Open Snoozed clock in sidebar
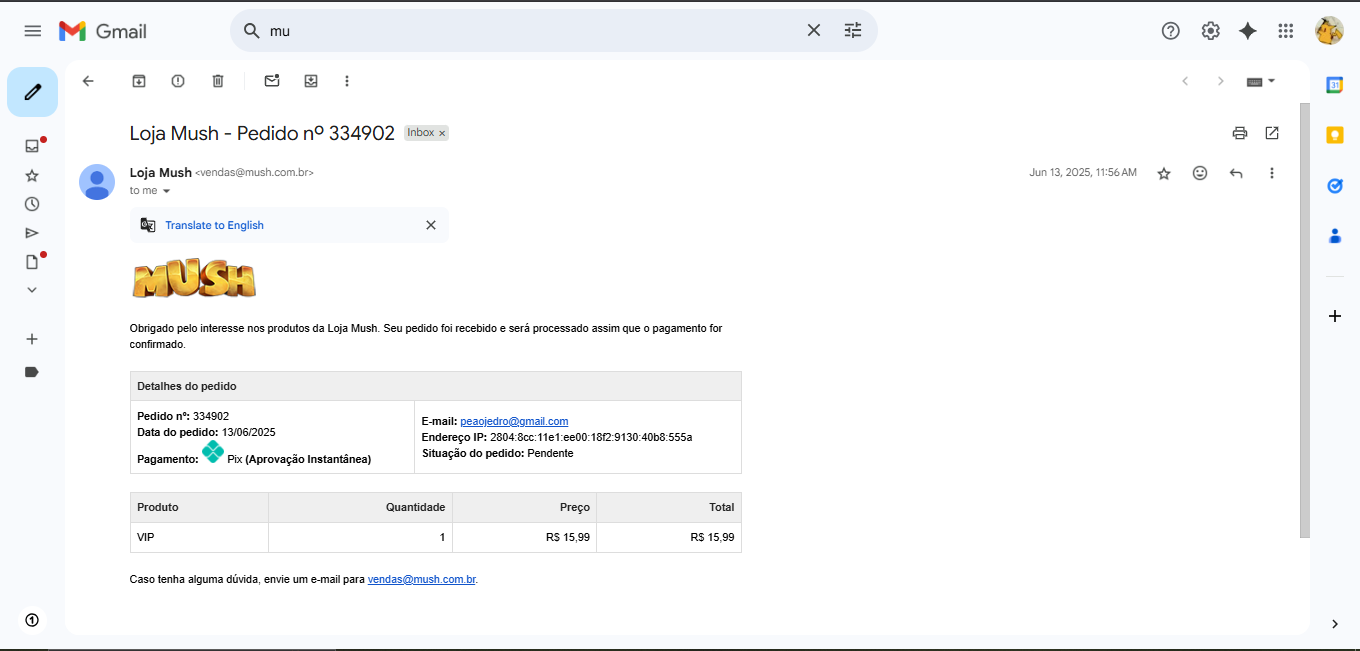 point(32,204)
